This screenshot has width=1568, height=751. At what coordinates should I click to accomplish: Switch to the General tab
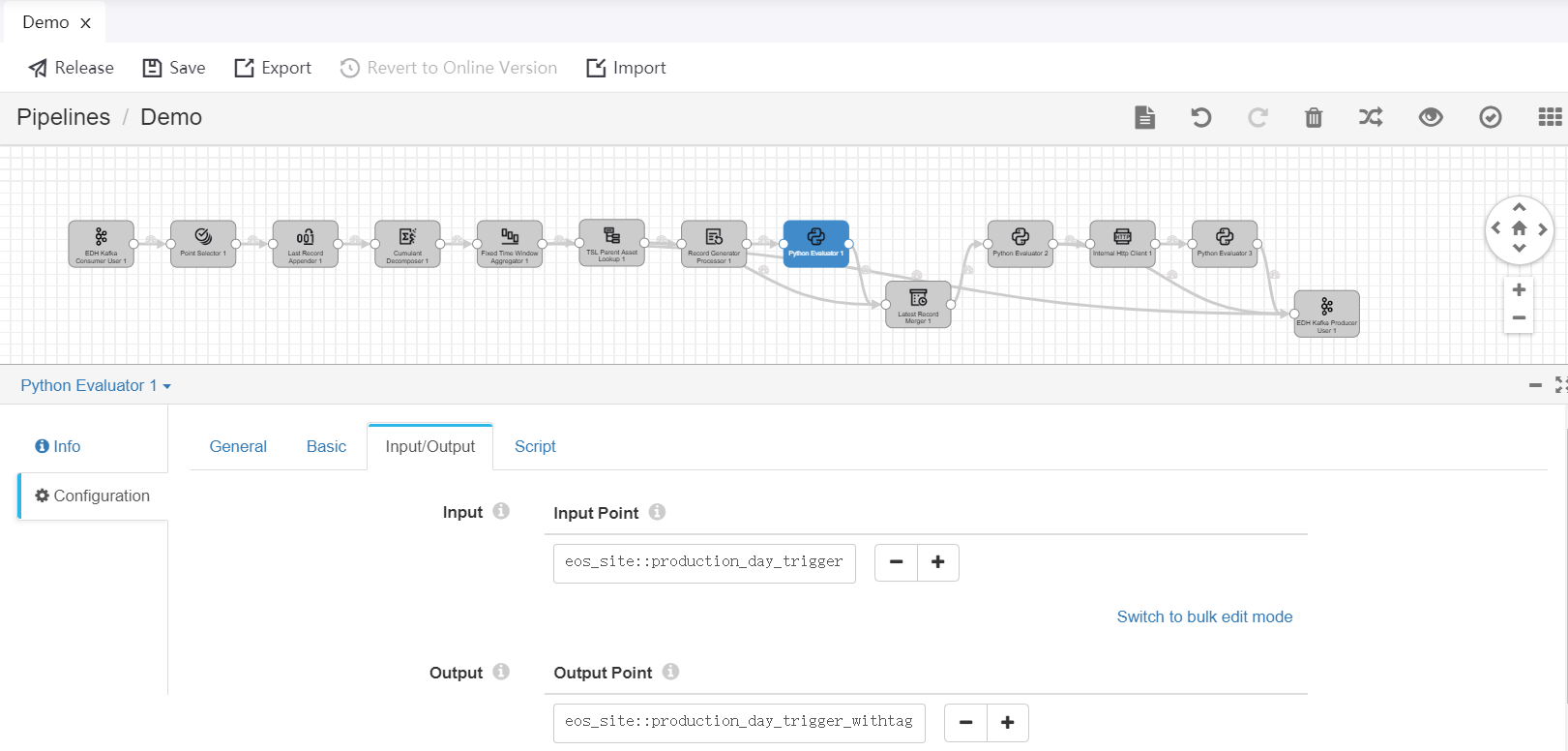coord(238,446)
